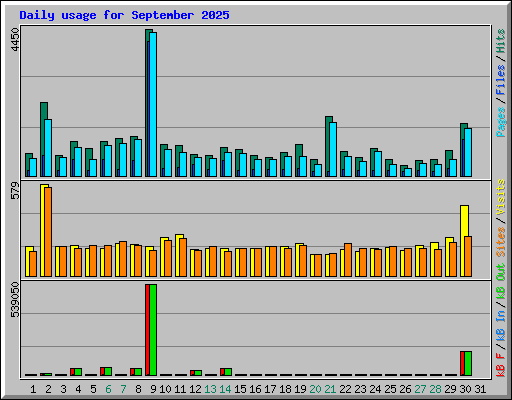
Task: Click the 'Visits' legend label
Action: [x=500, y=197]
